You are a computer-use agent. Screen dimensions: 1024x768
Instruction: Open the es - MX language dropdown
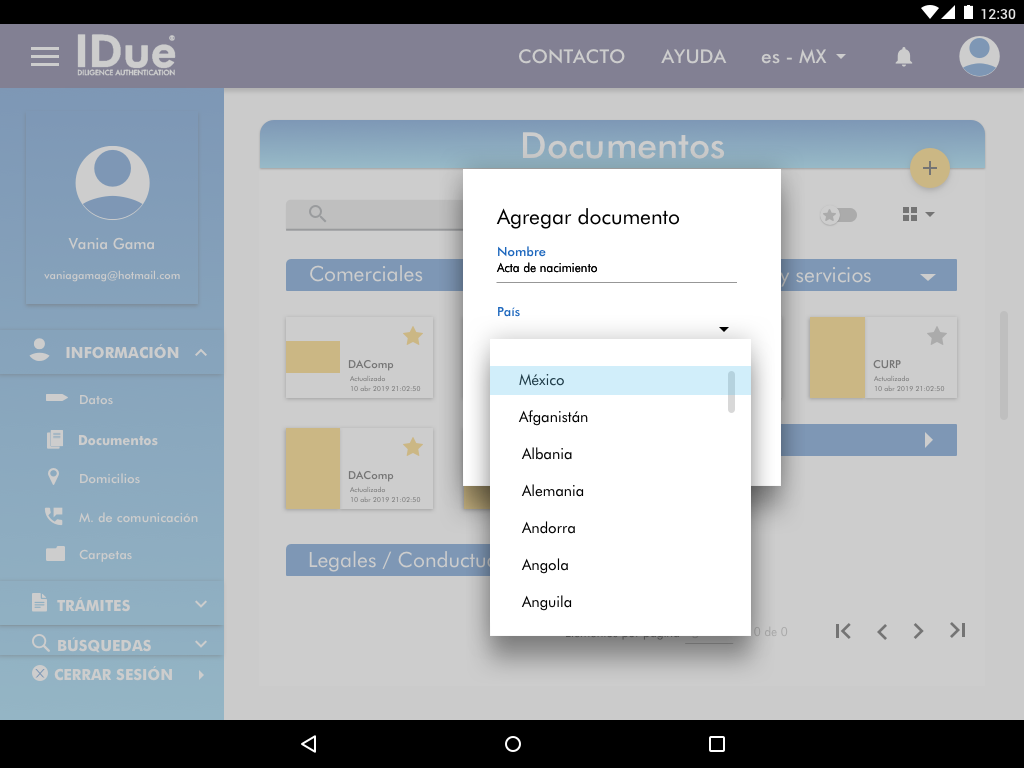[803, 57]
